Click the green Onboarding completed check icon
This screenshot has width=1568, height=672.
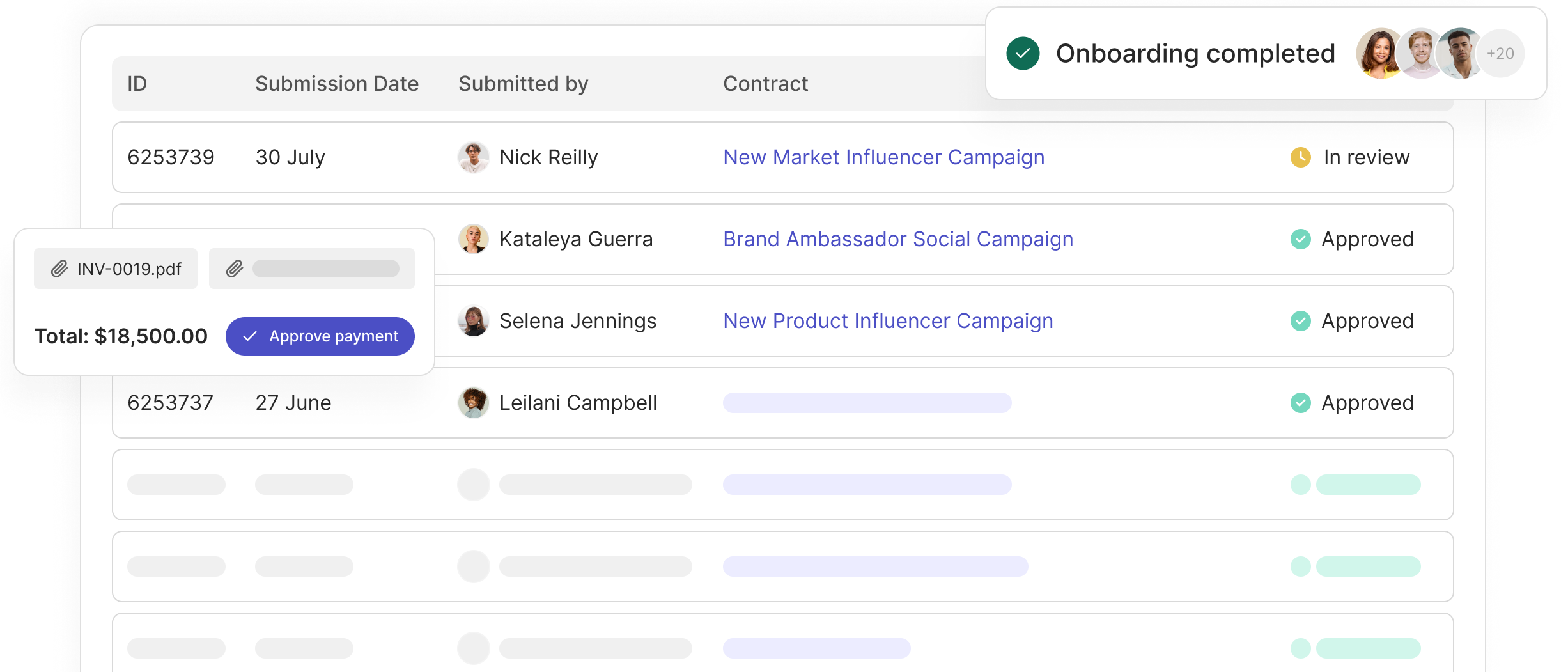[1023, 54]
